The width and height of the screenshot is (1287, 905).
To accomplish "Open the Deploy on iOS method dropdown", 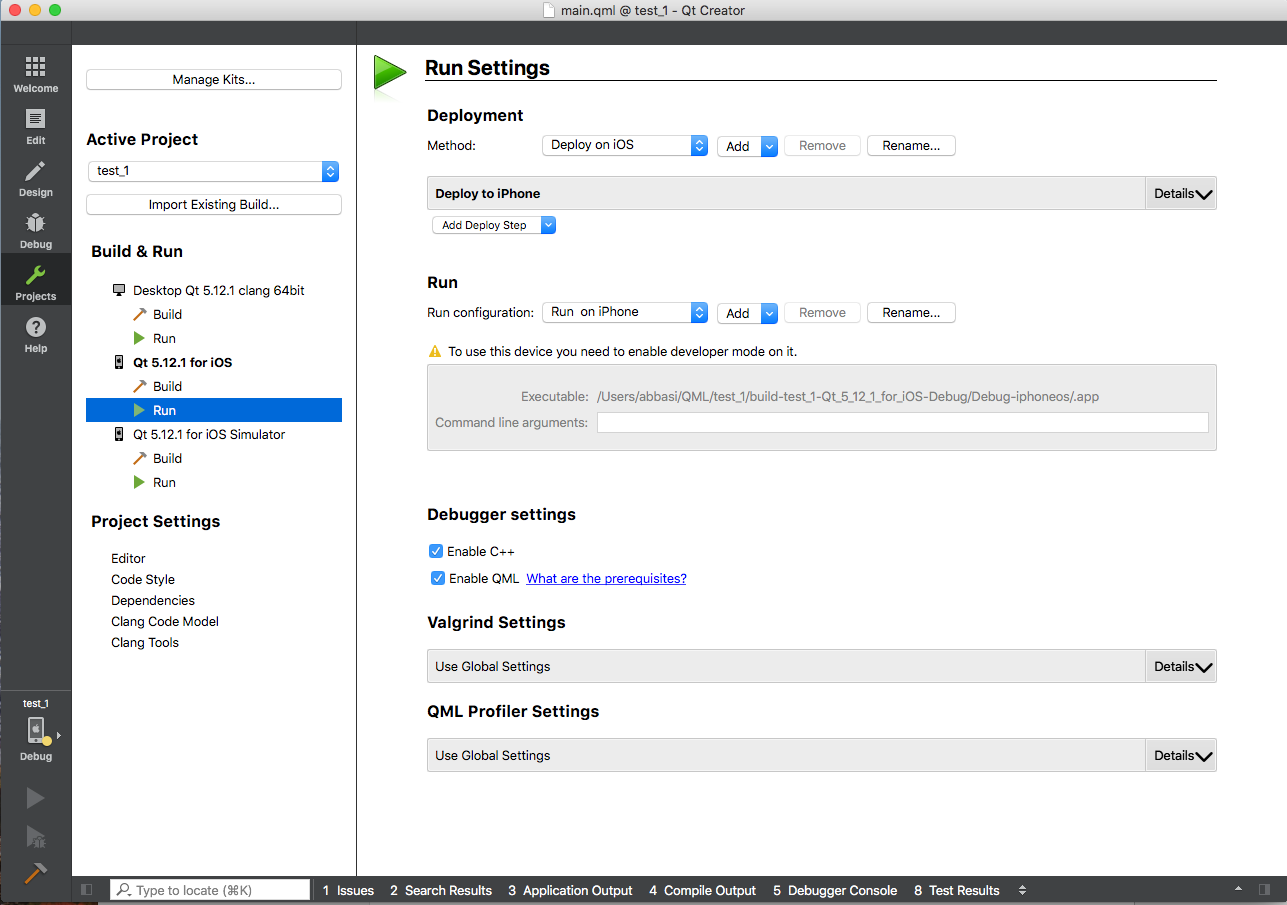I will (625, 145).
